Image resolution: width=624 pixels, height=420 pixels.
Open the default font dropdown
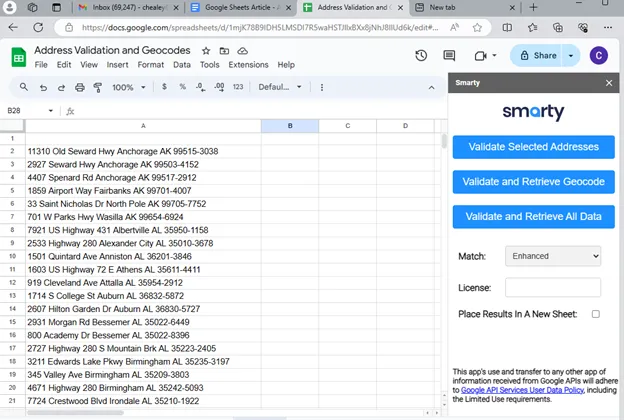click(x=279, y=87)
